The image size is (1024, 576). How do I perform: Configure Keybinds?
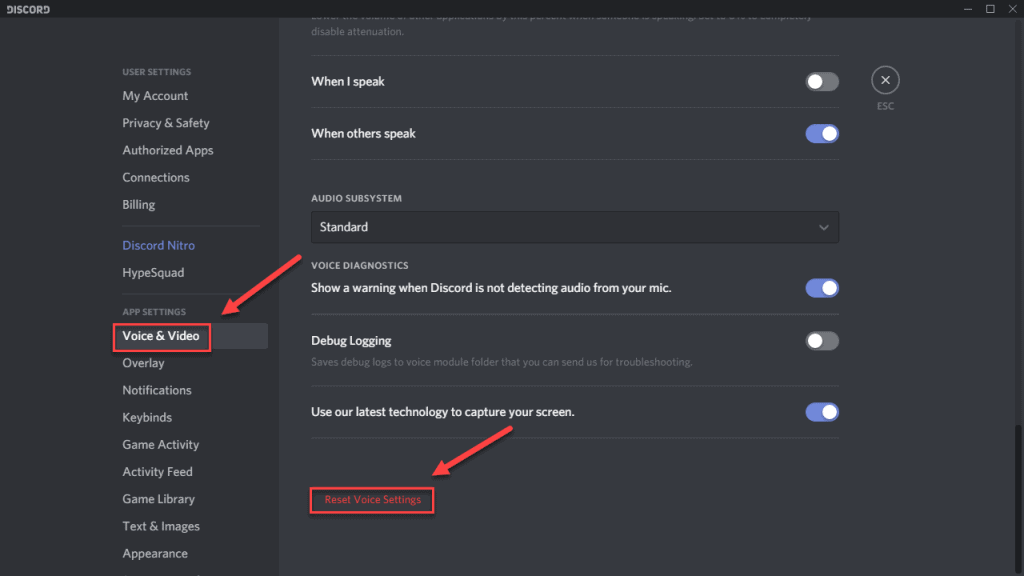[x=147, y=417]
